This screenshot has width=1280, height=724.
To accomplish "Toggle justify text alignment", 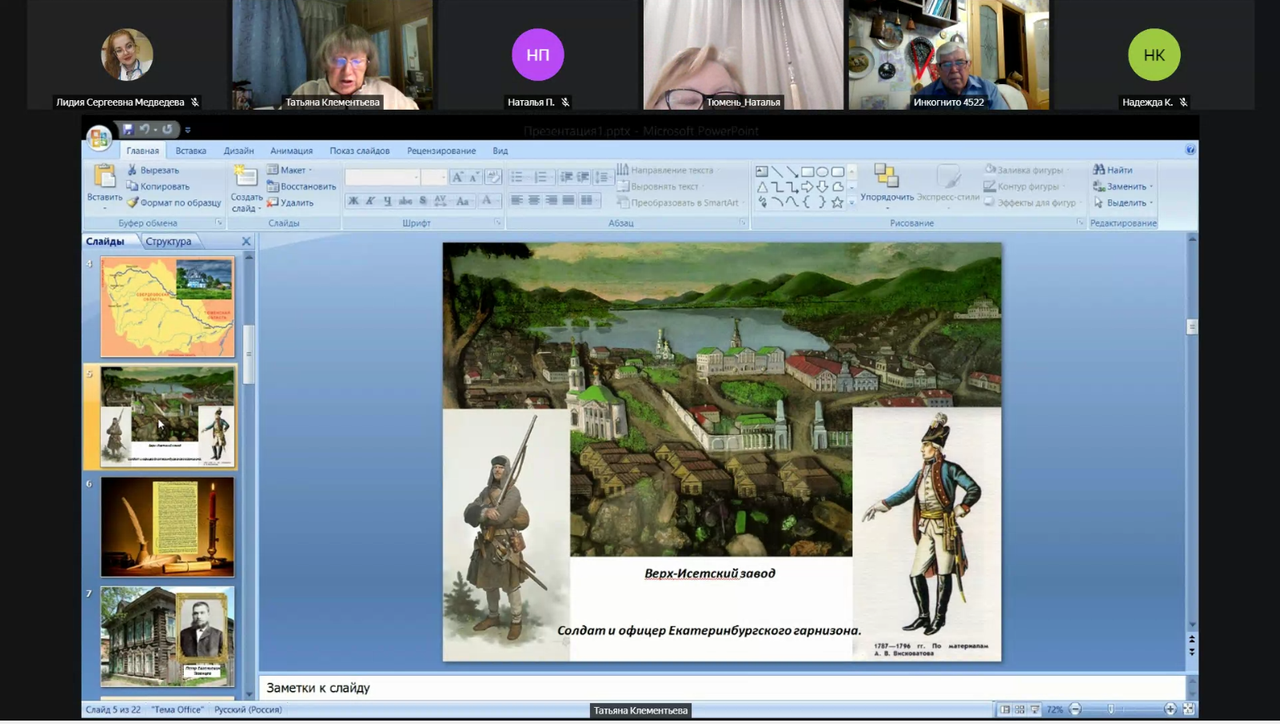I will [568, 201].
